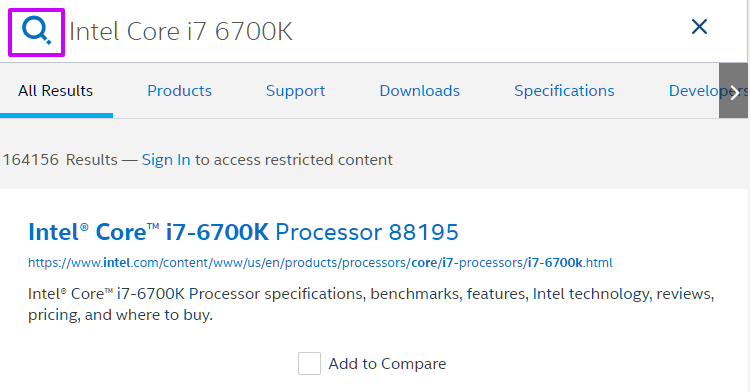Show more tabs with the right chevron arrow

[734, 91]
